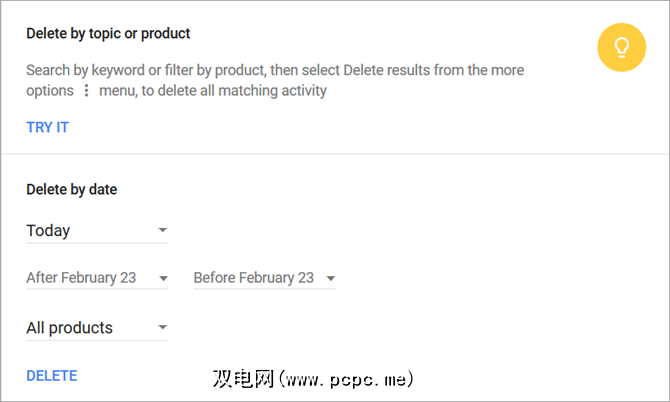The width and height of the screenshot is (670, 402).
Task: Click the arrow next to Before February 23
Action: pos(330,278)
